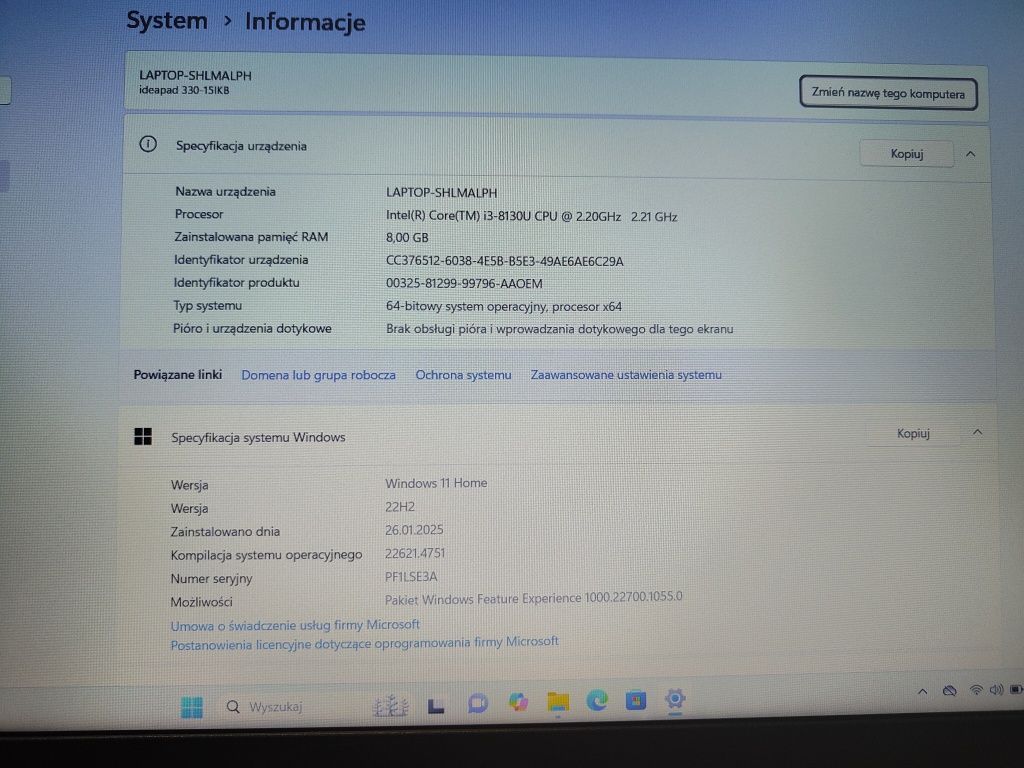The image size is (1024, 768).
Task: Open Task View from the taskbar
Action: click(x=436, y=706)
